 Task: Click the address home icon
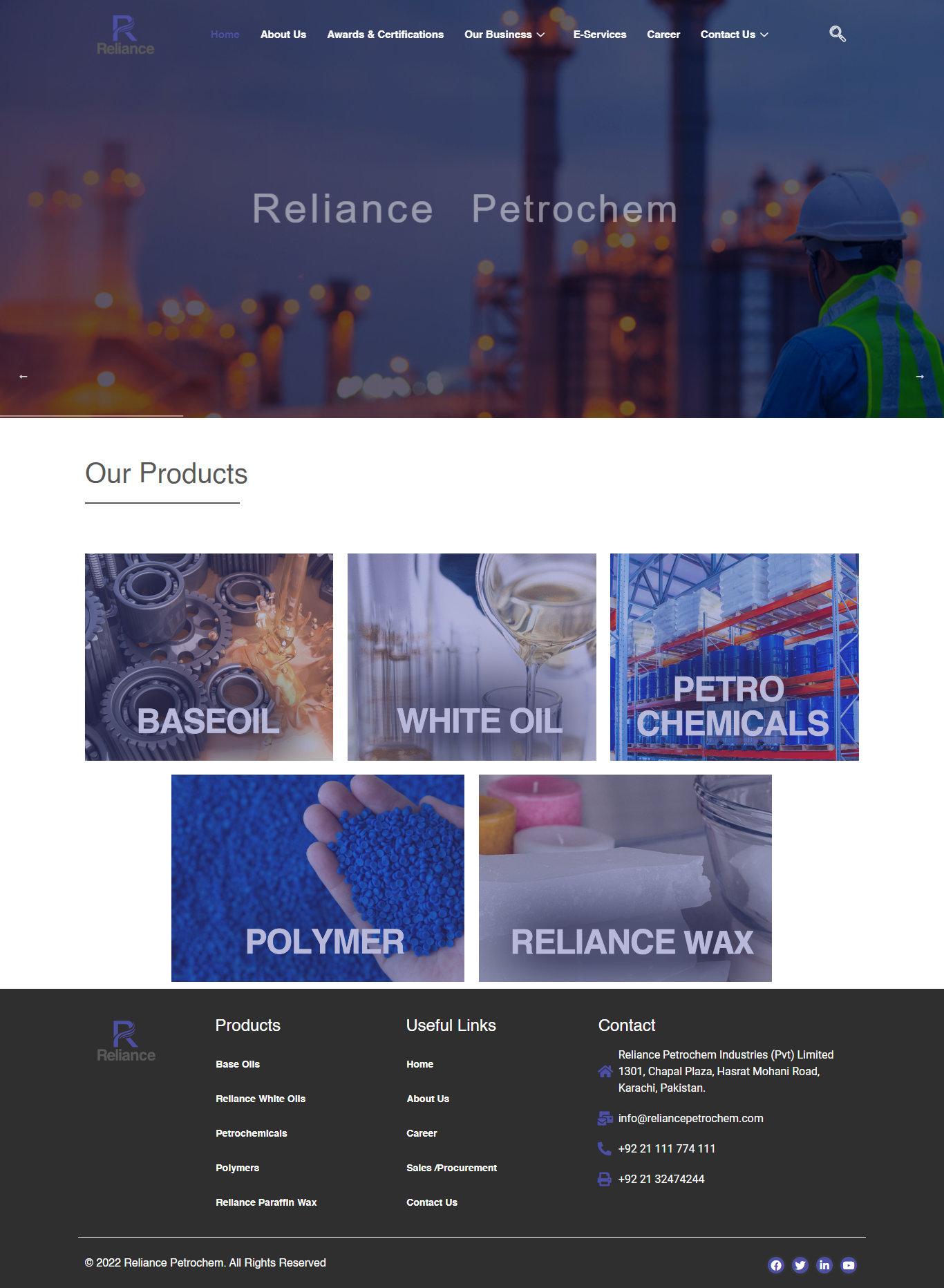click(x=605, y=1071)
